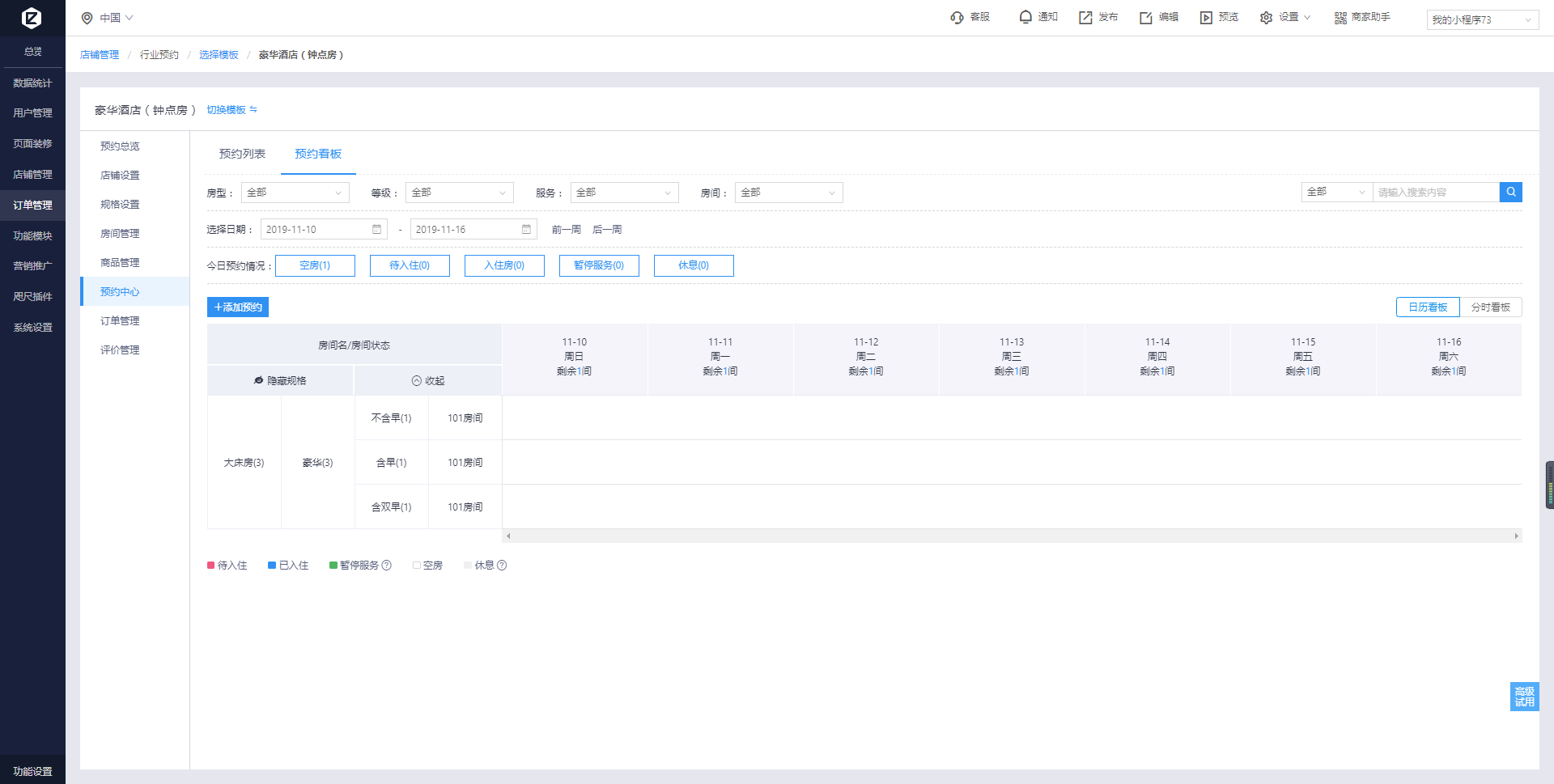This screenshot has width=1554, height=784.
Task: Filter today's bookings by 暂停服务(0)
Action: pyautogui.click(x=599, y=265)
